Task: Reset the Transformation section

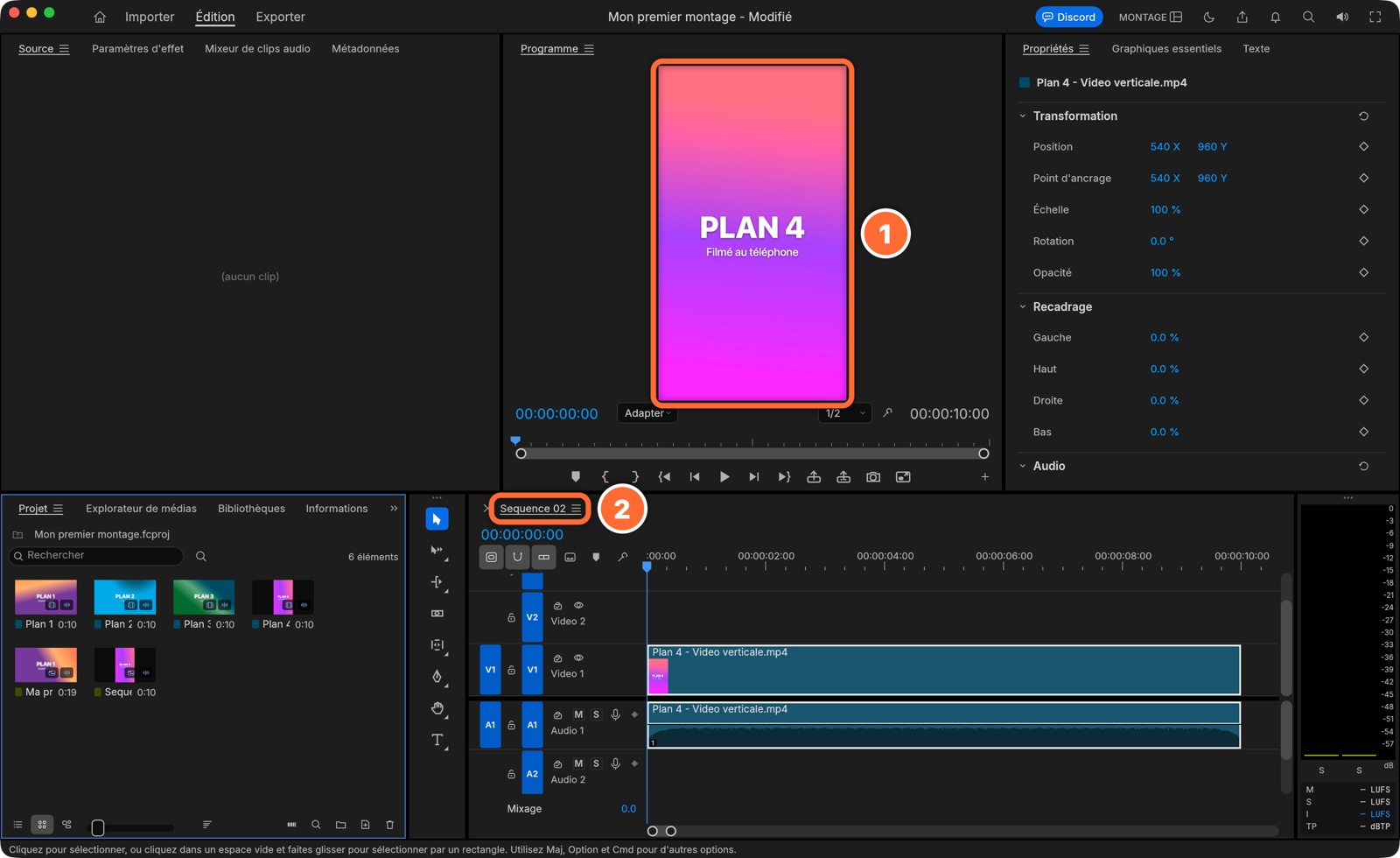Action: (1363, 116)
